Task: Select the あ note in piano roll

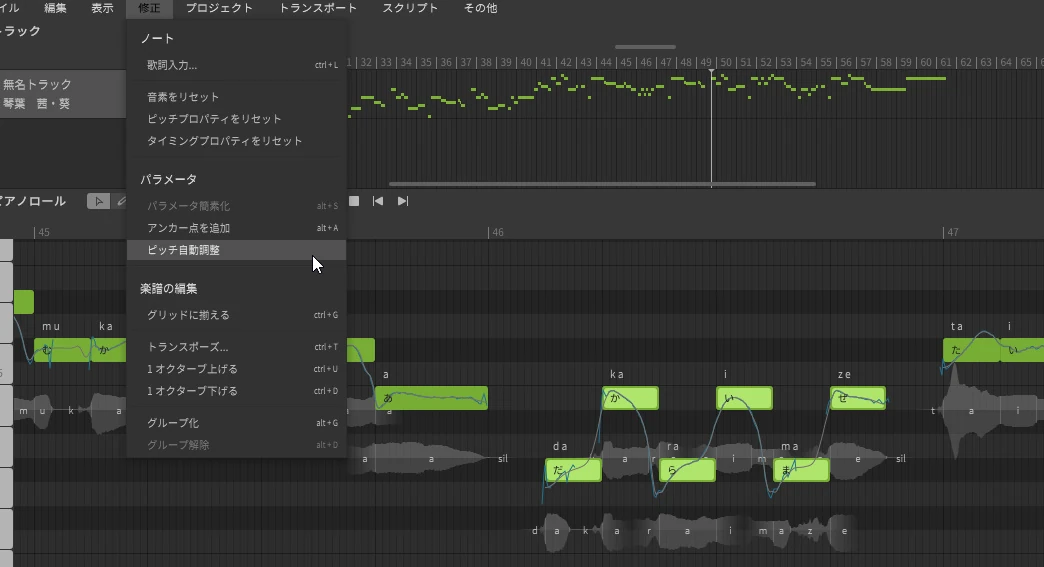Action: (431, 398)
